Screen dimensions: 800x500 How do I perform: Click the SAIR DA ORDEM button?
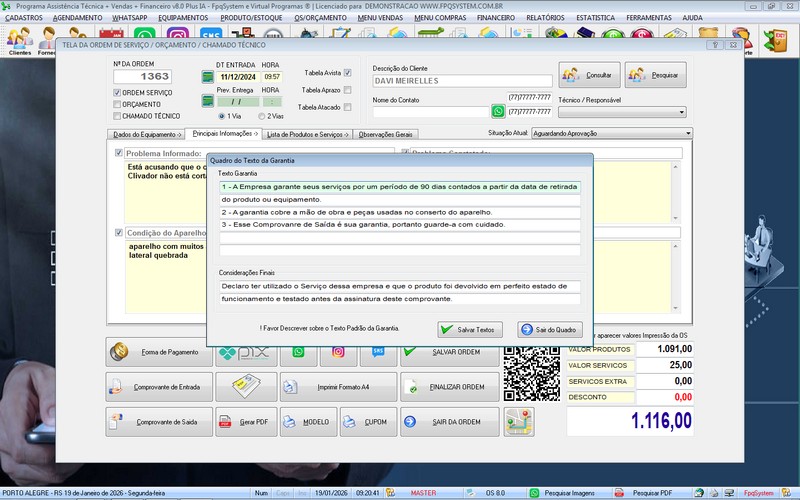pos(449,422)
